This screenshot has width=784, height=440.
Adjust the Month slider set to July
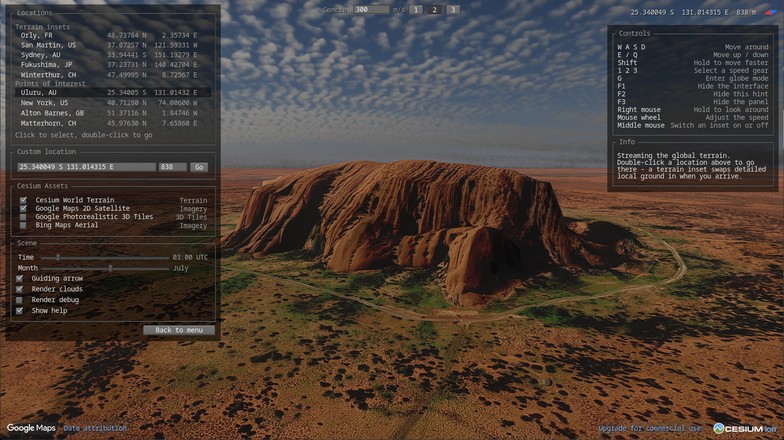click(106, 268)
